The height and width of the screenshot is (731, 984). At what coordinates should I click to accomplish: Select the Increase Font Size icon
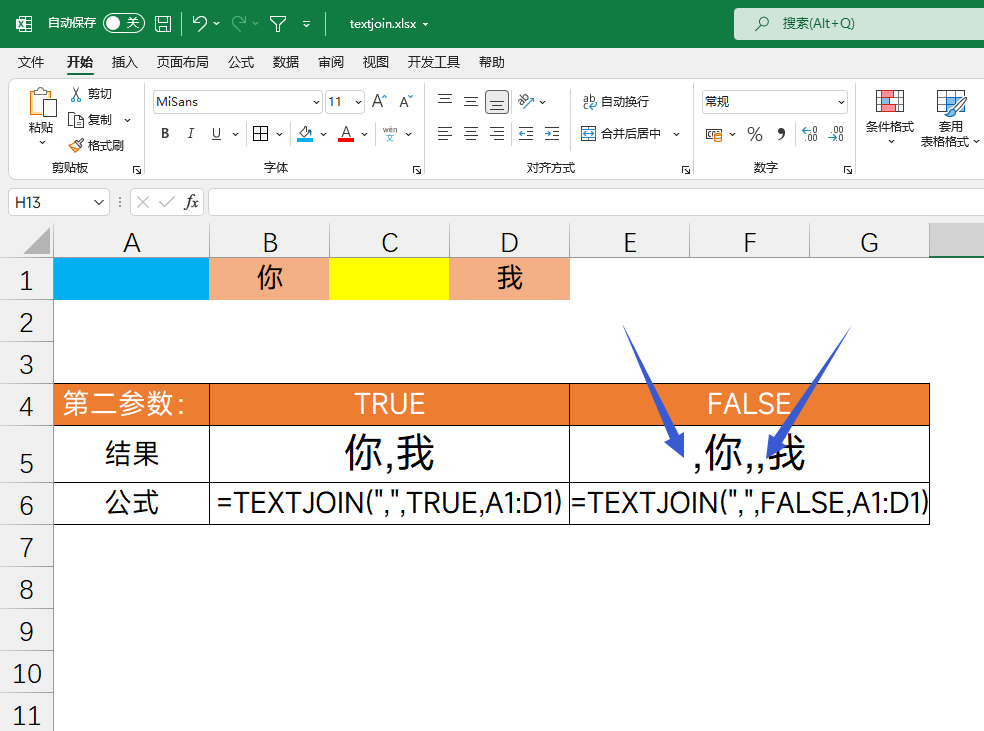click(x=378, y=100)
